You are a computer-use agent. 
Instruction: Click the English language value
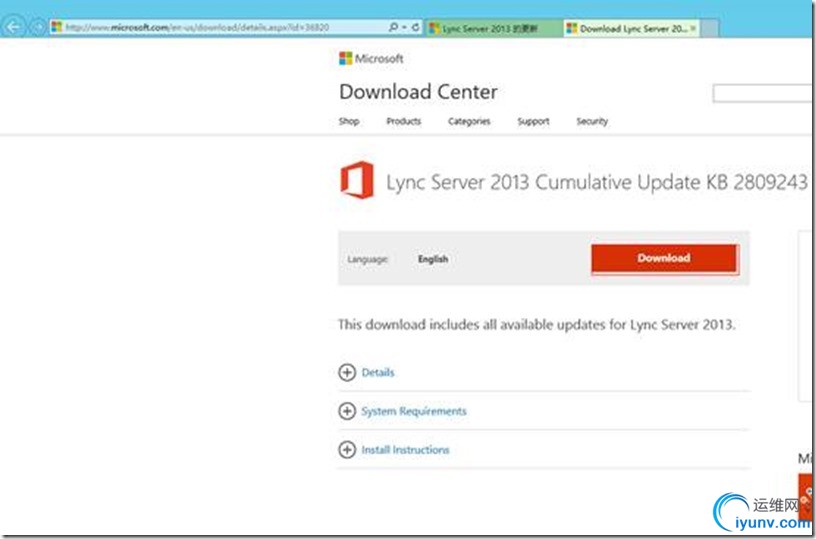tap(432, 259)
